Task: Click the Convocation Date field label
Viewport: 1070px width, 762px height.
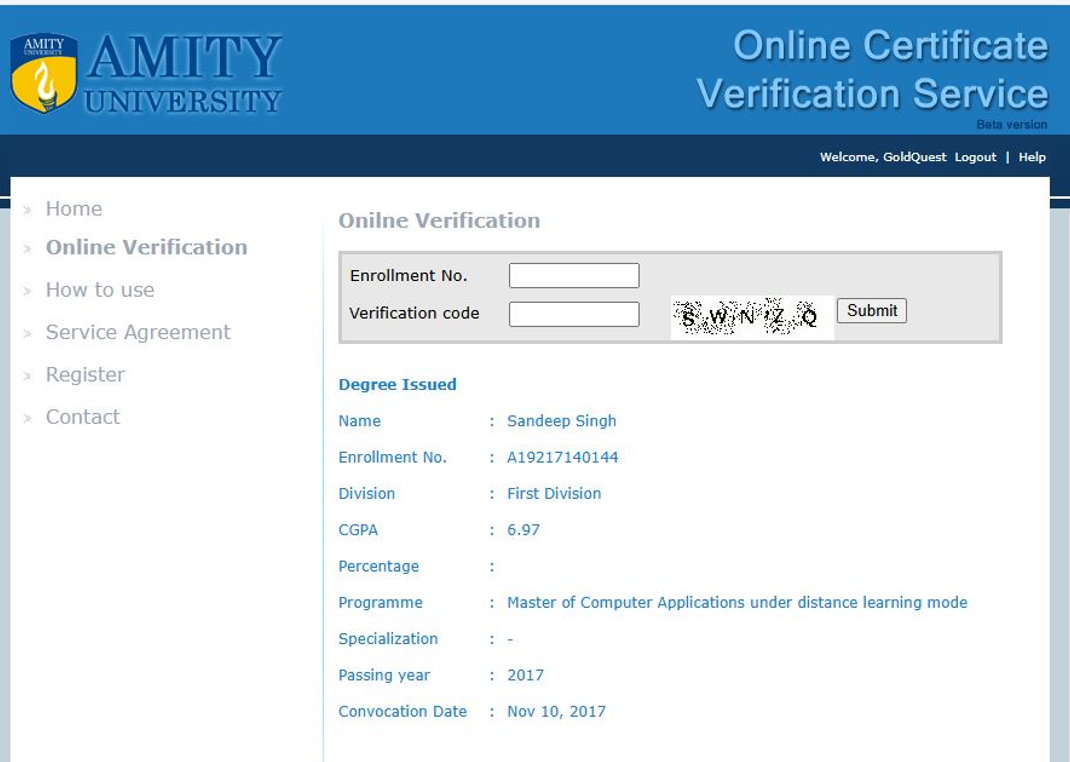Action: (x=403, y=712)
